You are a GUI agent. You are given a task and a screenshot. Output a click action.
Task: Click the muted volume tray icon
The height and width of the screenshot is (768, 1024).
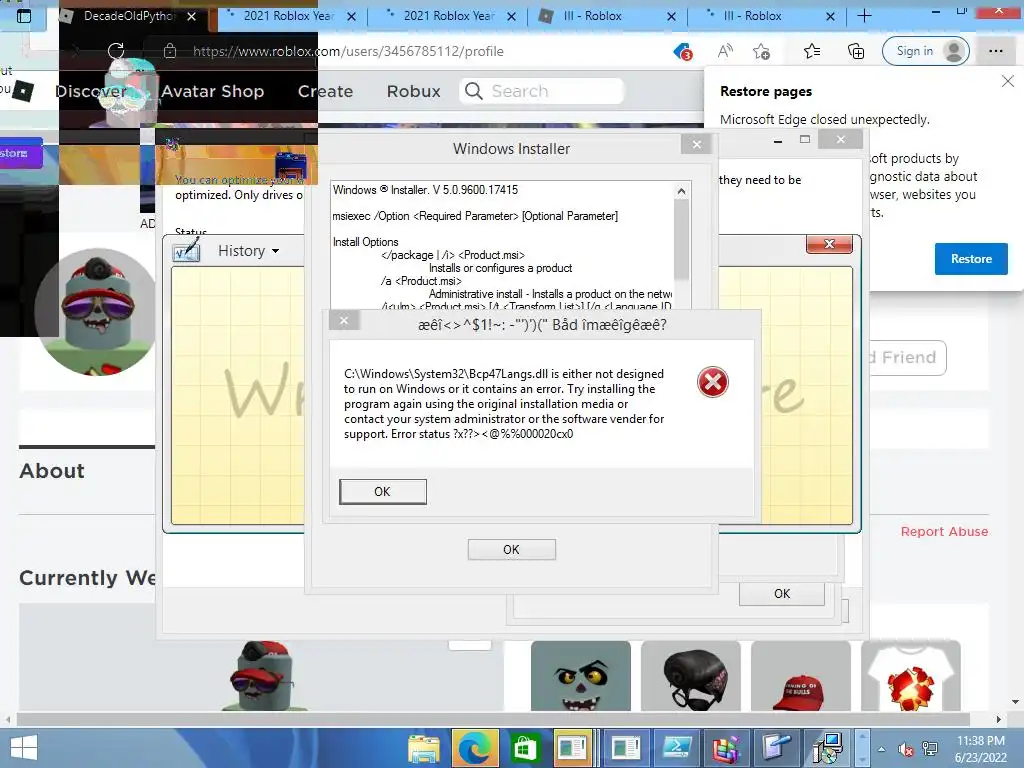click(905, 749)
